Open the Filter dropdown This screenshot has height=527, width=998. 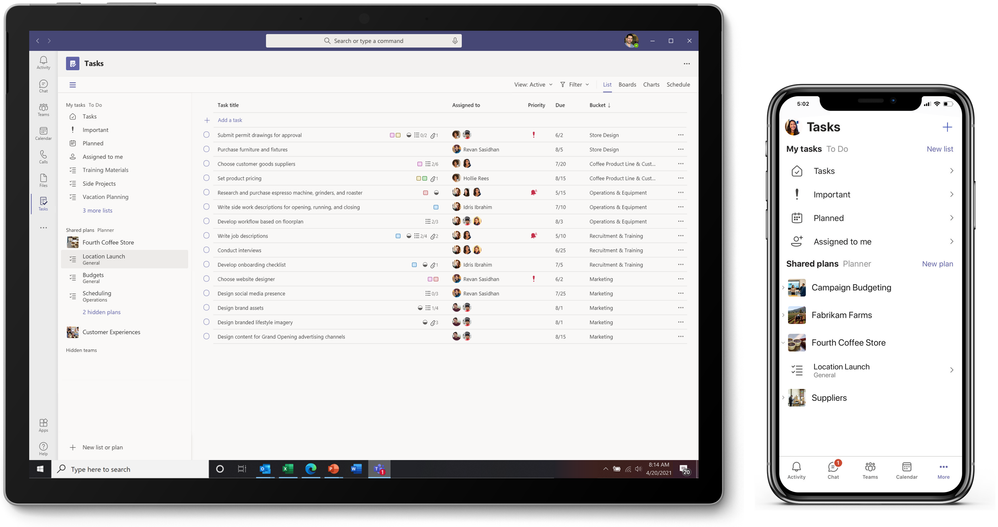575,85
